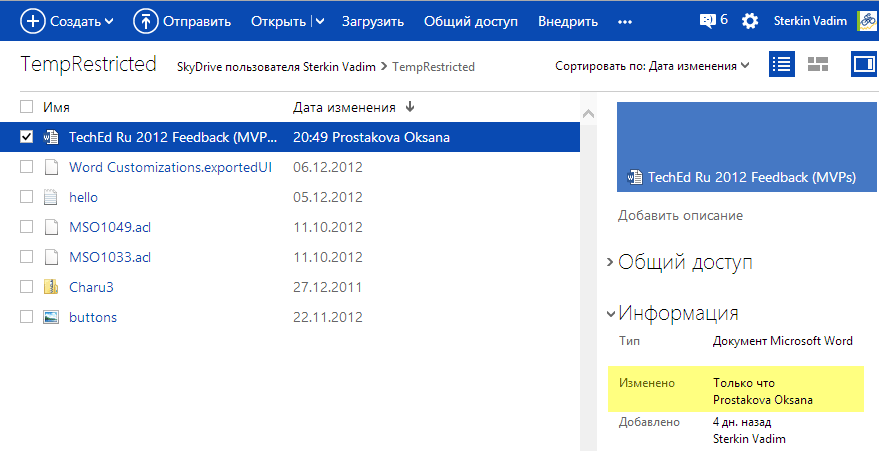
Task: Go to SkyDrive пользователя Sterkin Vadim breadcrumb
Action: click(276, 67)
